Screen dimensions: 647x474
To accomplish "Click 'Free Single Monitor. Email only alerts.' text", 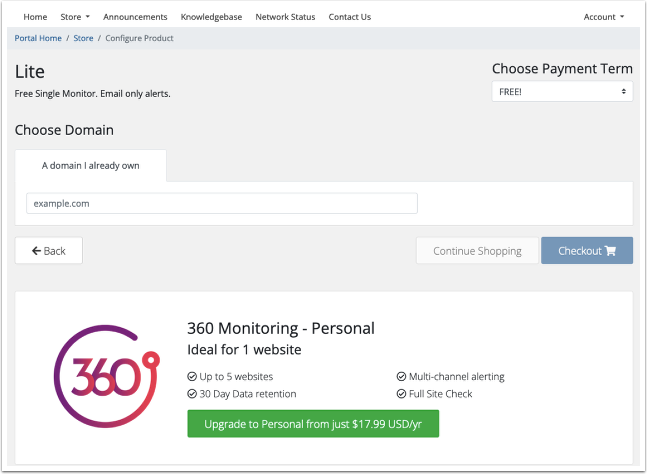I will [92, 94].
